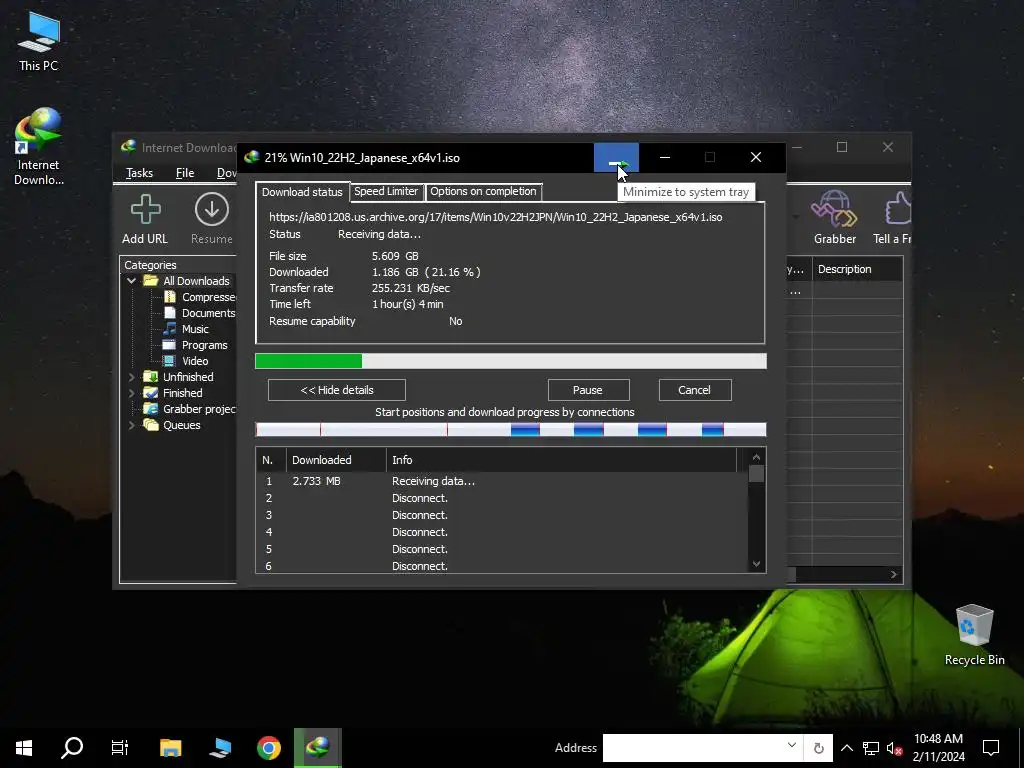This screenshot has width=1024, height=768.
Task: Click the Description column header in main window
Action: (857, 269)
